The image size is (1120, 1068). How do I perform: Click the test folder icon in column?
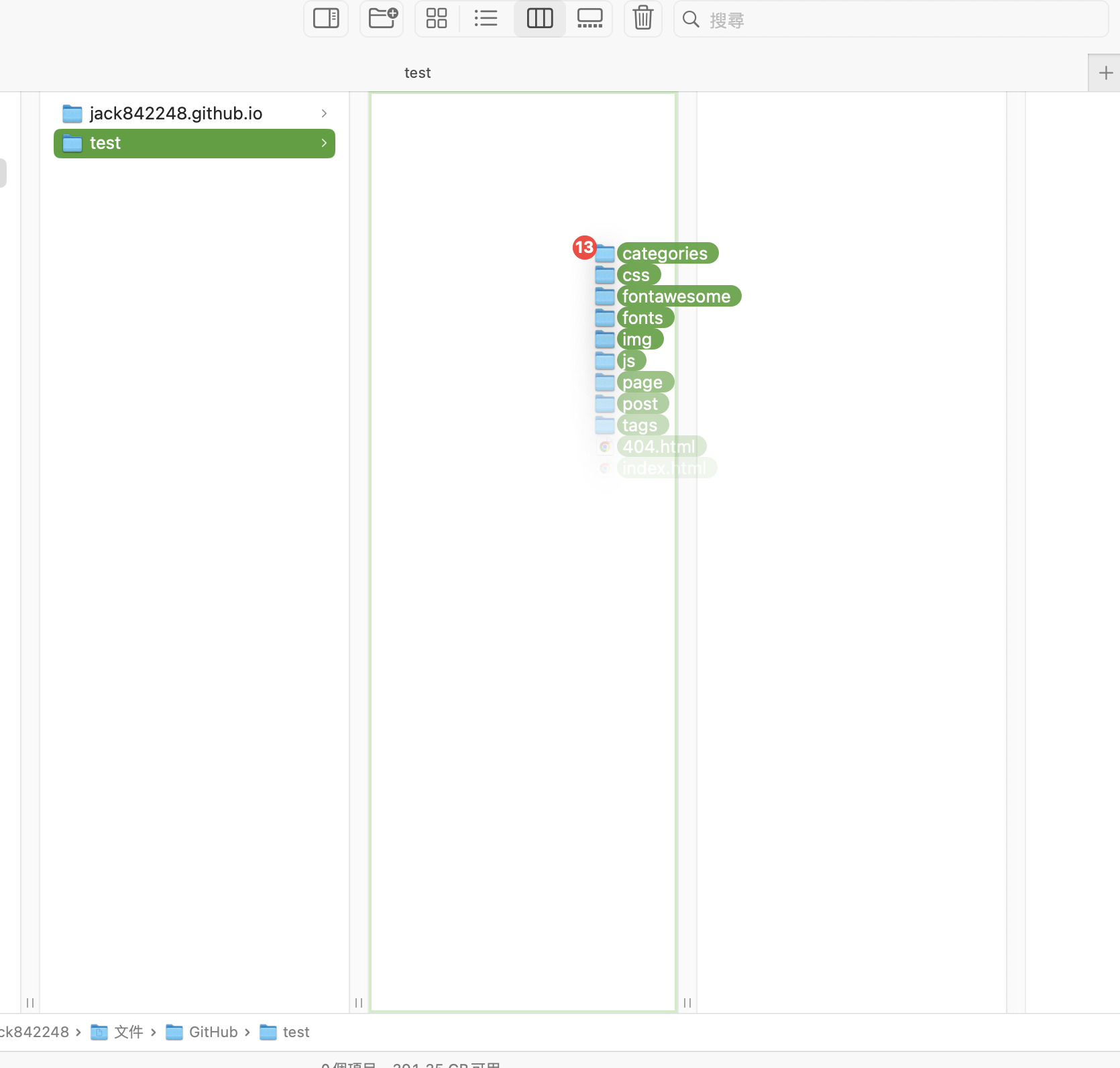(72, 143)
